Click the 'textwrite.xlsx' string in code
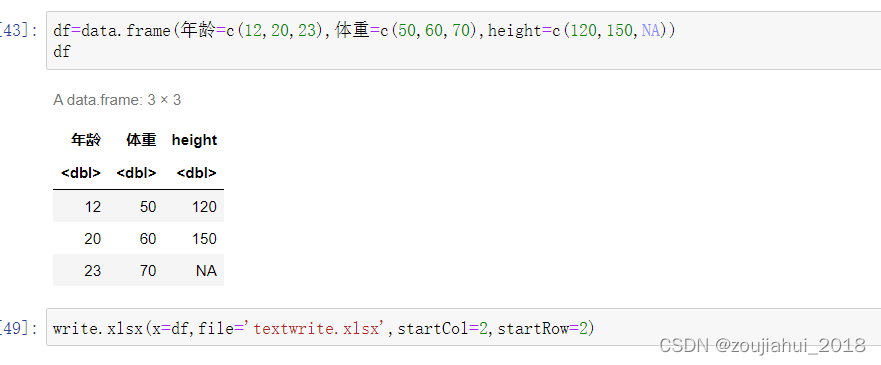This screenshot has height=365, width=881. click(x=316, y=328)
